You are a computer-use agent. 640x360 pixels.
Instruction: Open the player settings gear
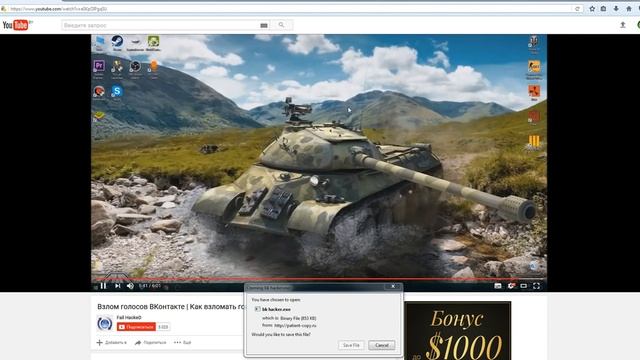point(511,286)
